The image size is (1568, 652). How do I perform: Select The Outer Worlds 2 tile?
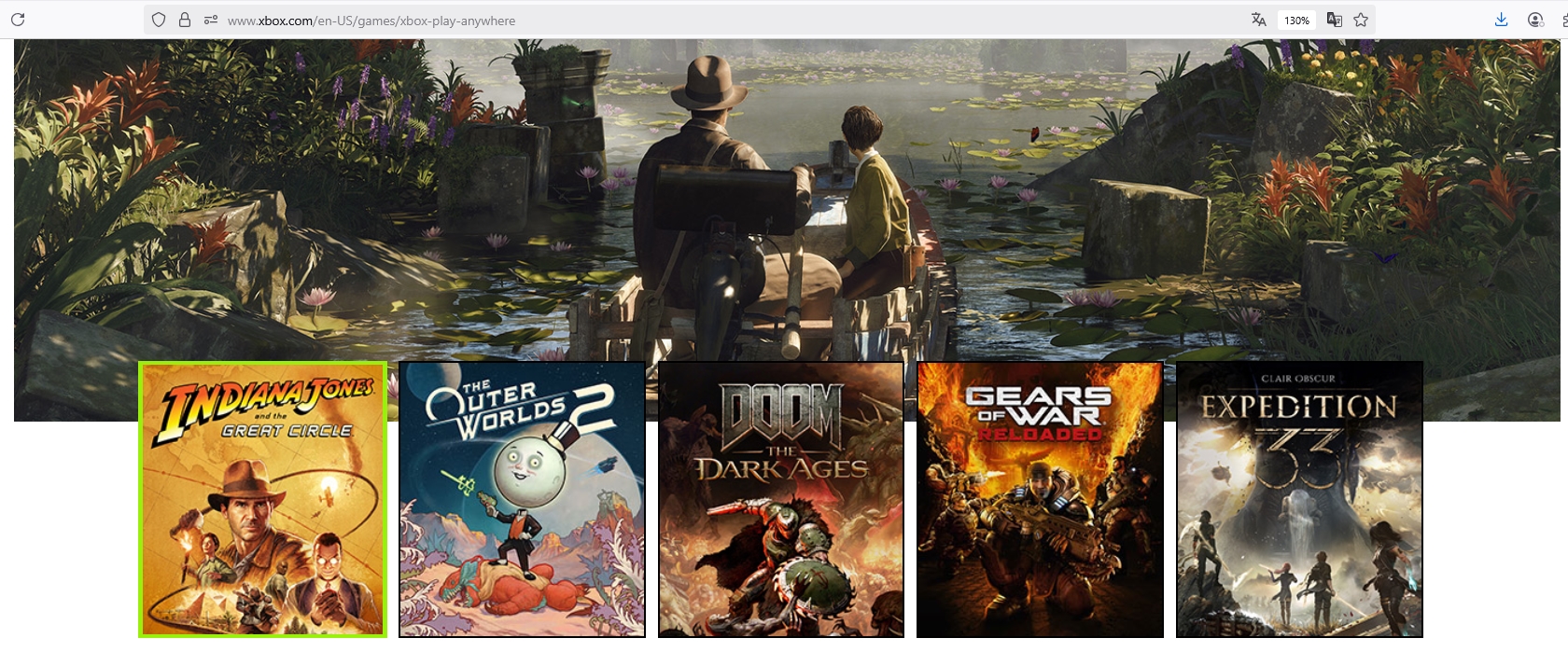[x=522, y=499]
